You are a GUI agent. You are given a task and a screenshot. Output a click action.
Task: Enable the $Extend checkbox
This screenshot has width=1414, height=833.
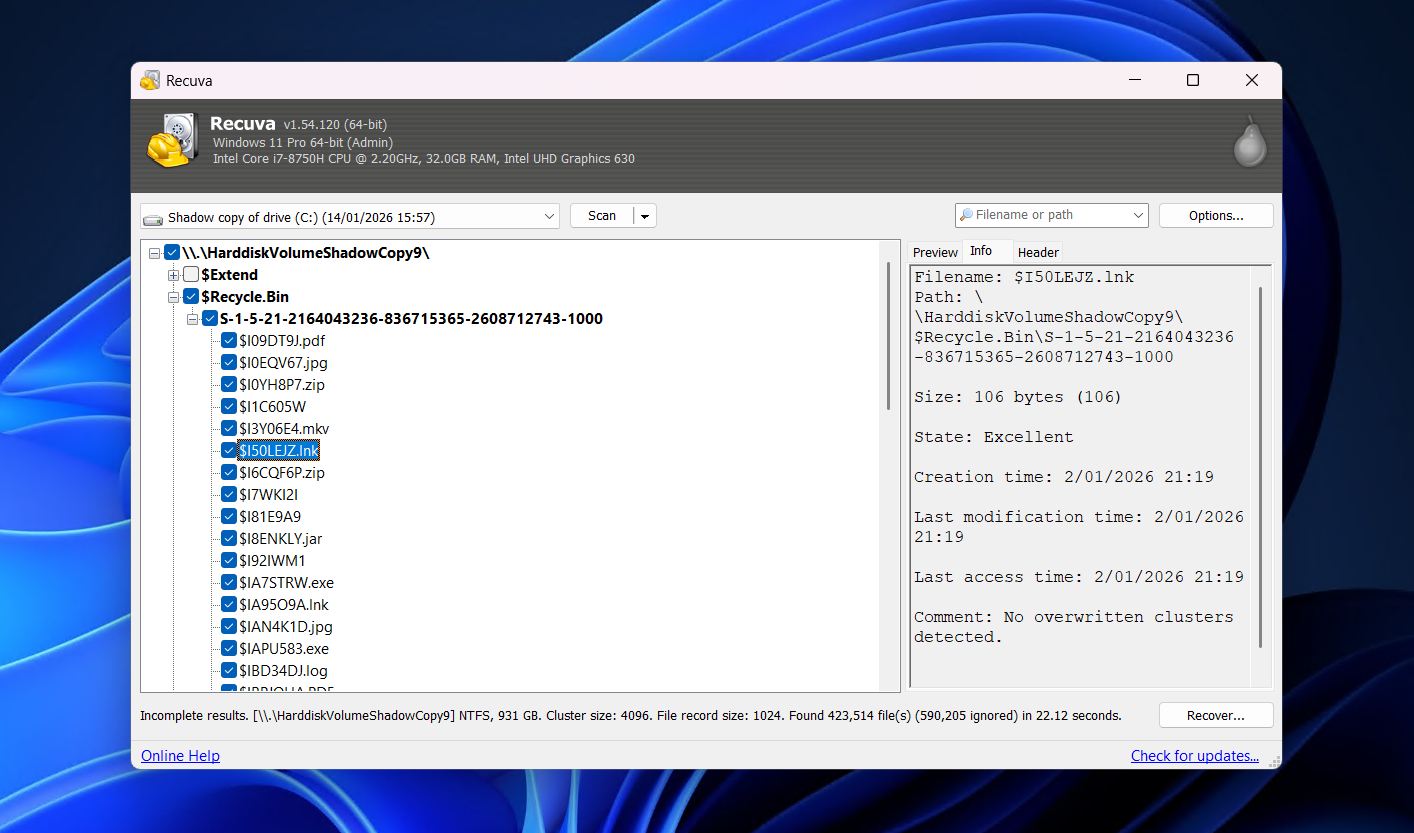tap(191, 274)
